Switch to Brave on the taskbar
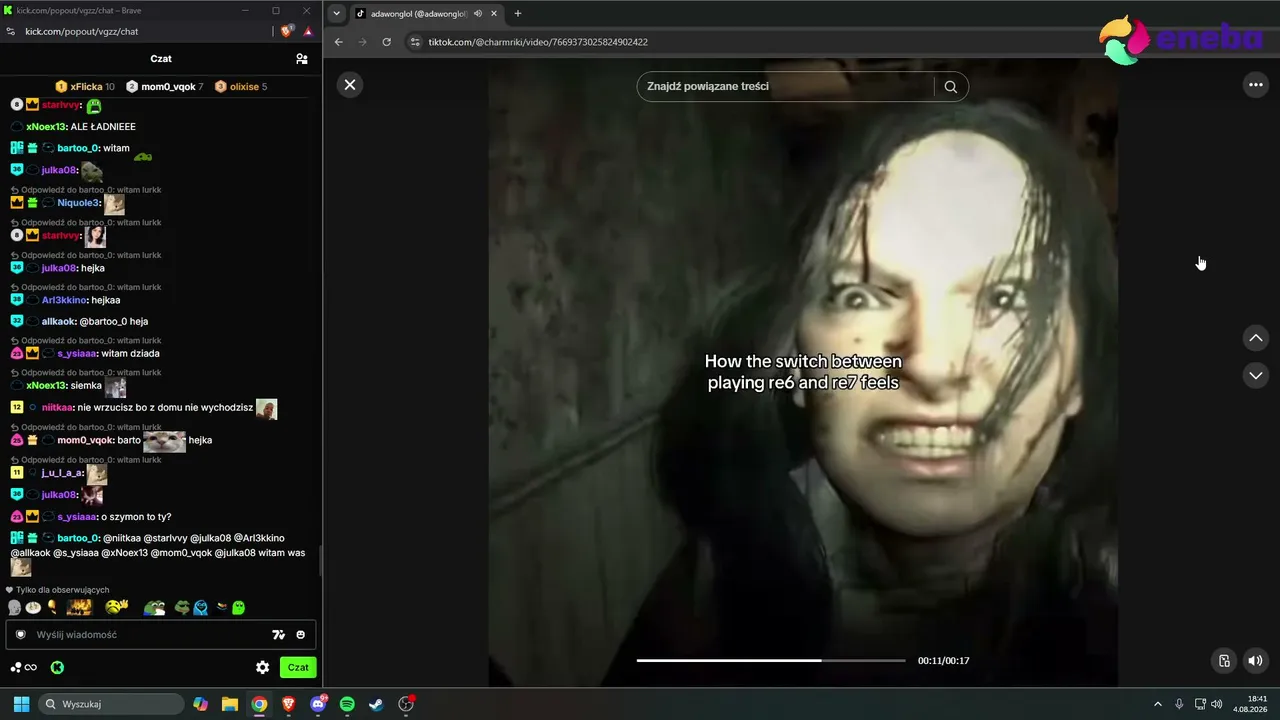Screen dimensions: 1280x720 coord(288,704)
